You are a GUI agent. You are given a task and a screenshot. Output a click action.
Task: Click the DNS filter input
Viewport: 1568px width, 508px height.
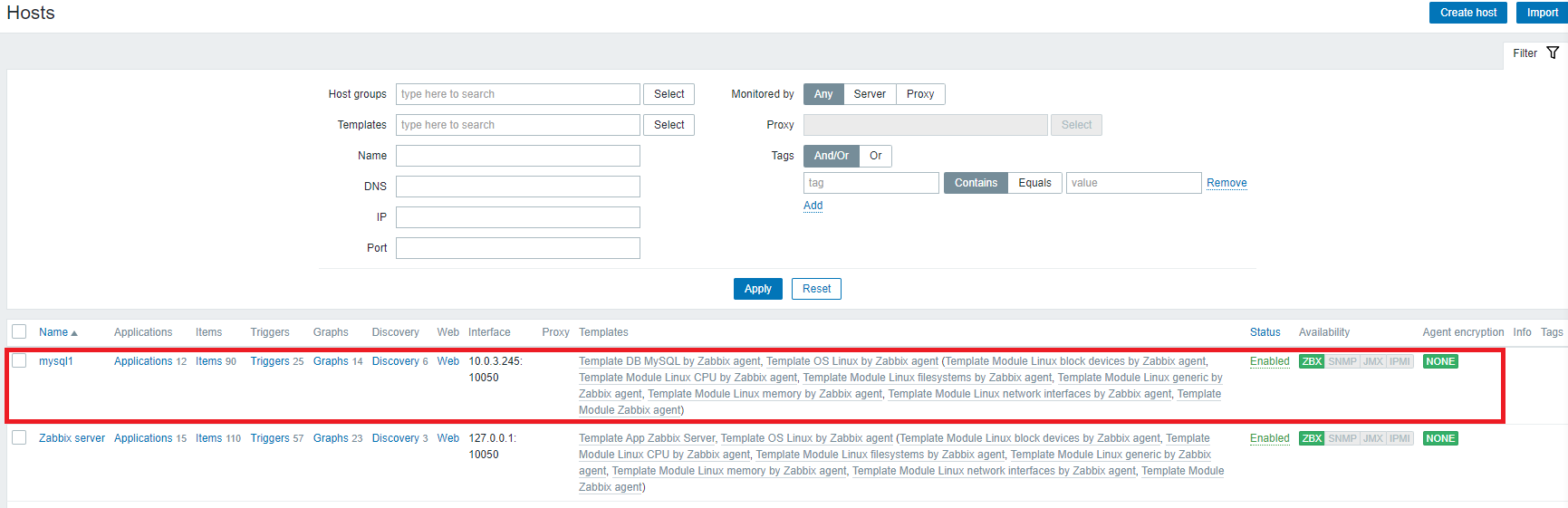coord(518,187)
